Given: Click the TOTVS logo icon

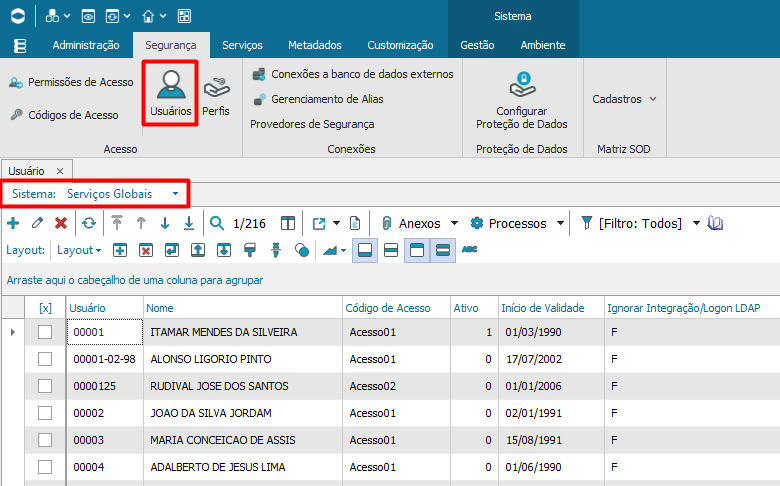Looking at the screenshot, I should pyautogui.click(x=18, y=16).
